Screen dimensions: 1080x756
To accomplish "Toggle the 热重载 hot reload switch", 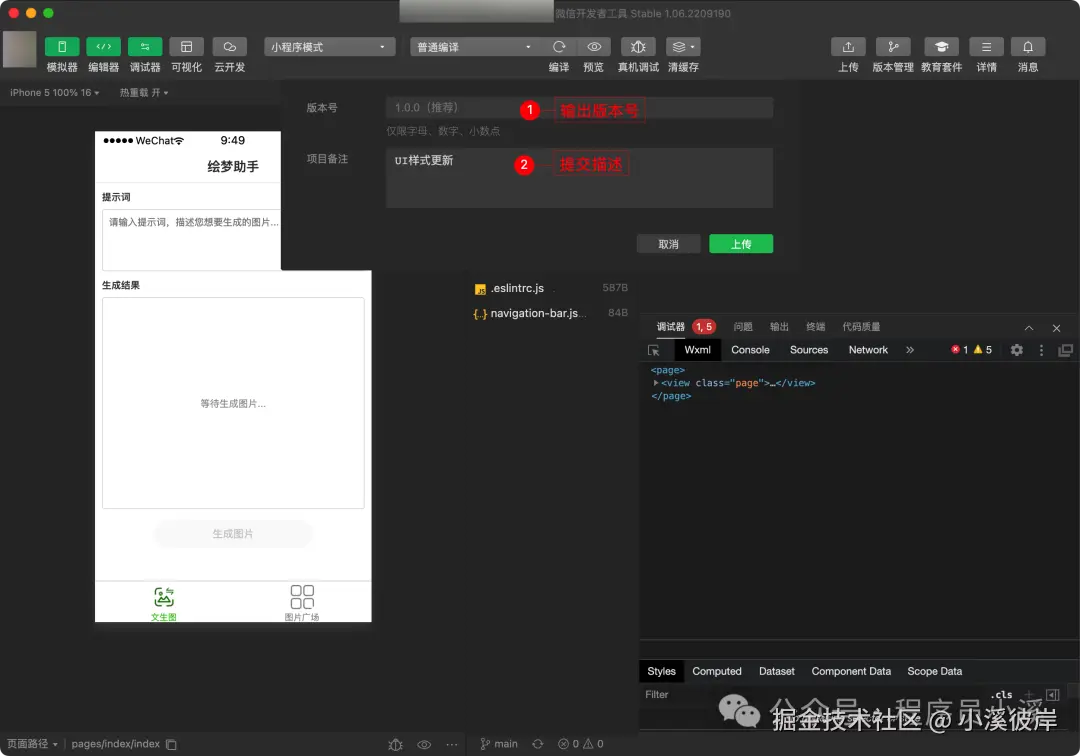I will [139, 91].
